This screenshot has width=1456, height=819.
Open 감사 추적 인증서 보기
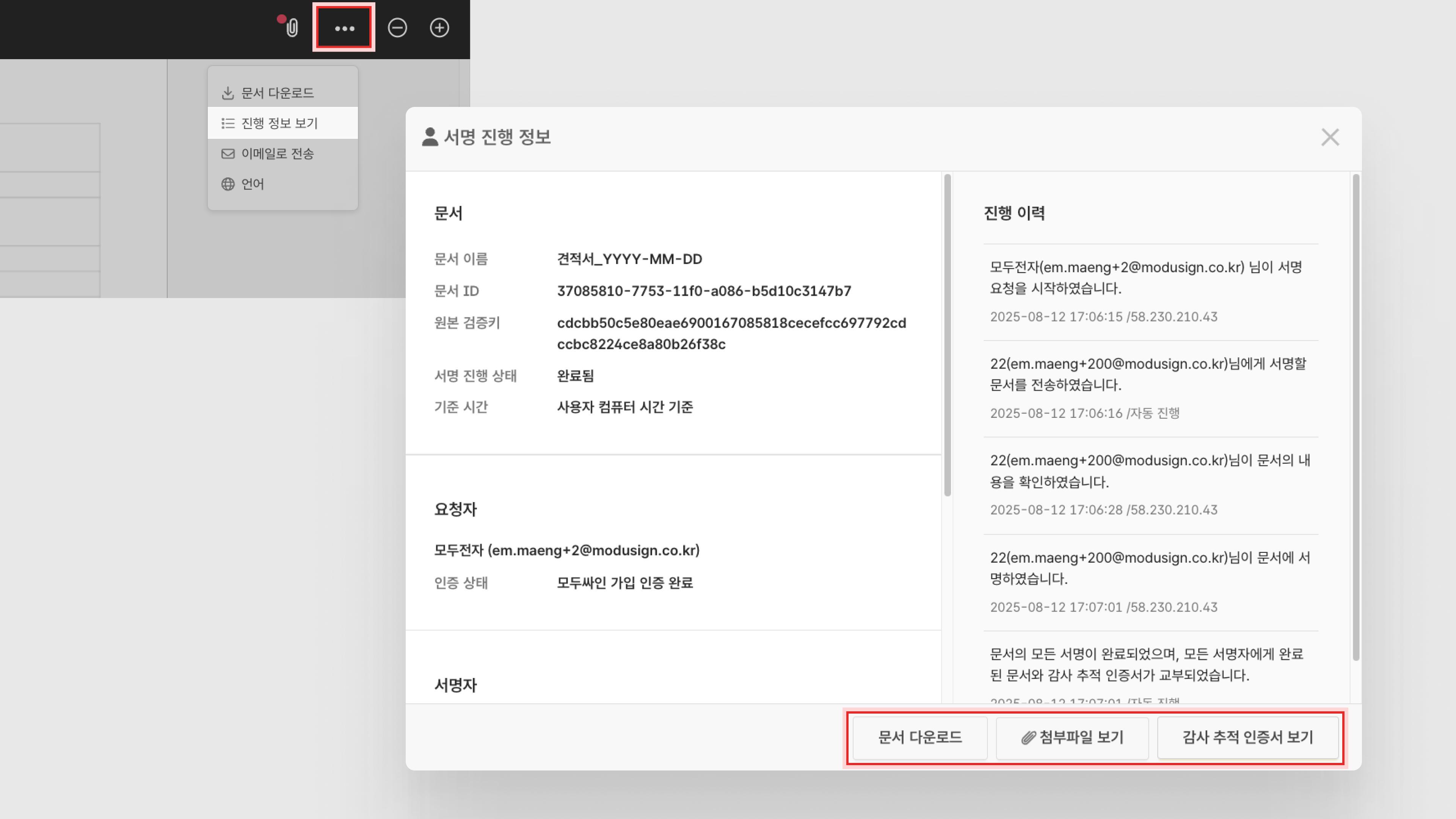1247,737
